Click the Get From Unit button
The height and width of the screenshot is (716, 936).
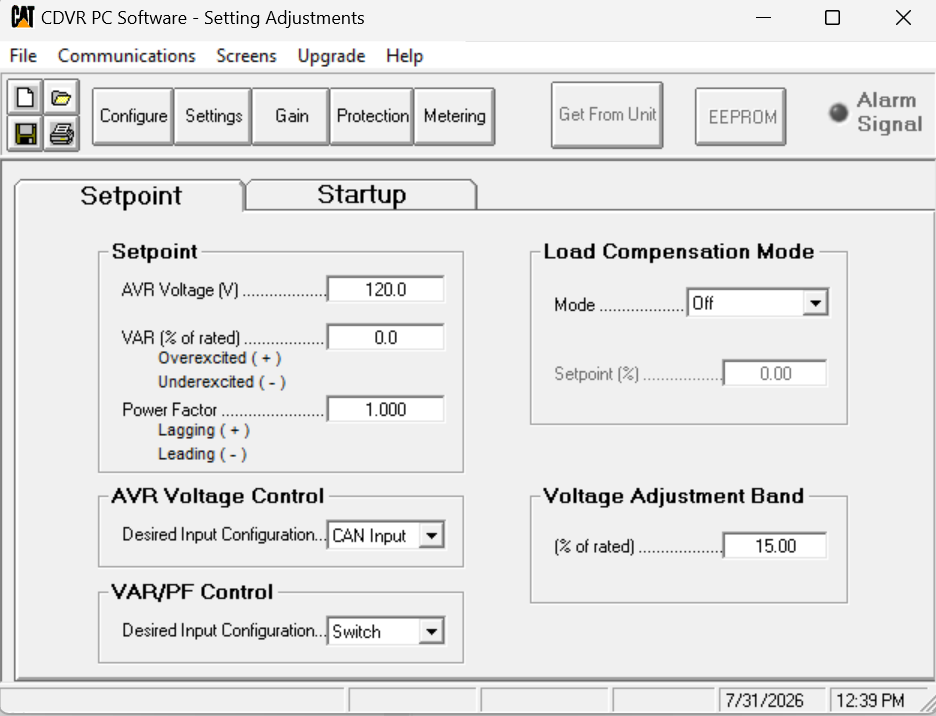pos(607,115)
